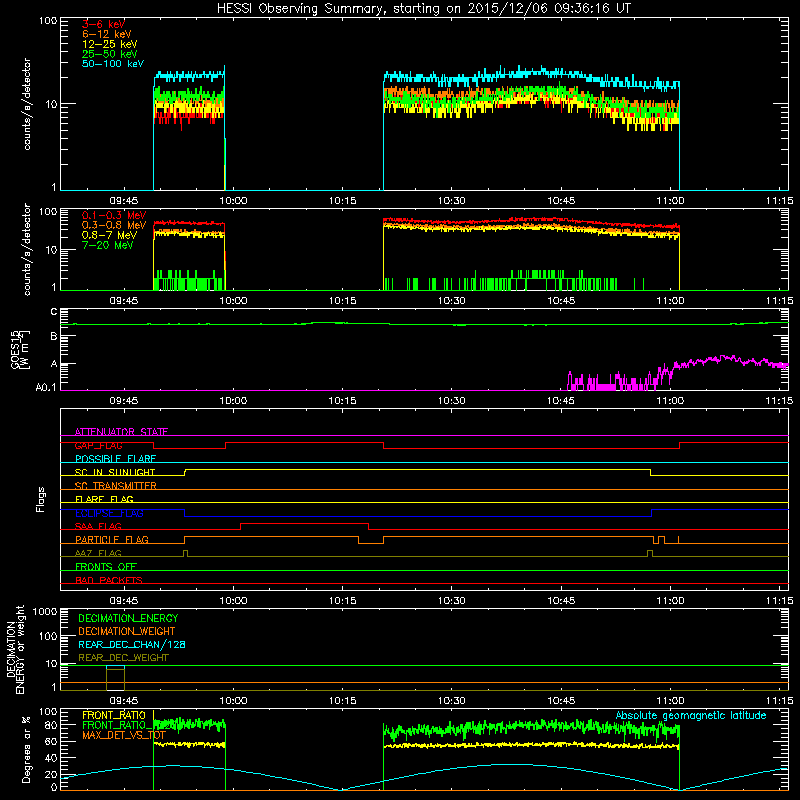
Task: Select the C class tick on GOES panel
Action: [x=54, y=312]
